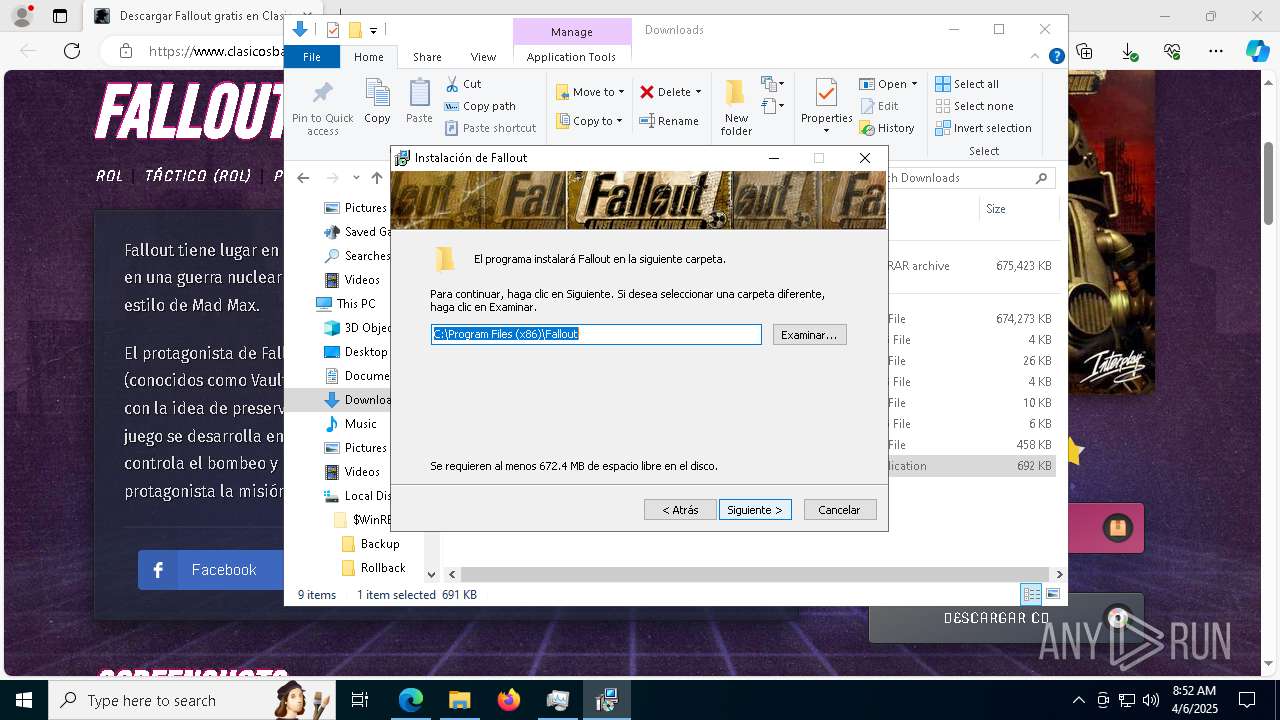This screenshot has width=1280, height=720.
Task: Choose Select none in ribbon
Action: pyautogui.click(x=974, y=106)
